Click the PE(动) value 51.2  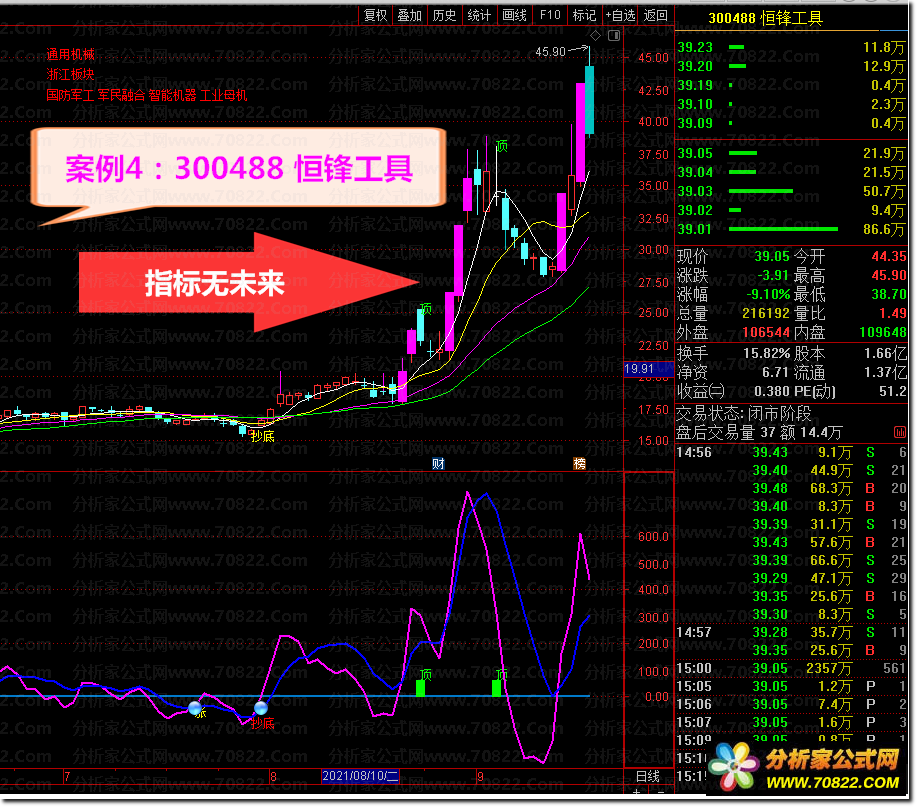coord(892,391)
